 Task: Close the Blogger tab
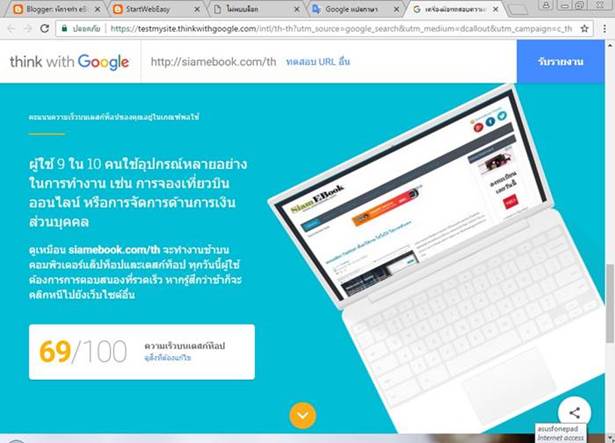click(x=98, y=9)
